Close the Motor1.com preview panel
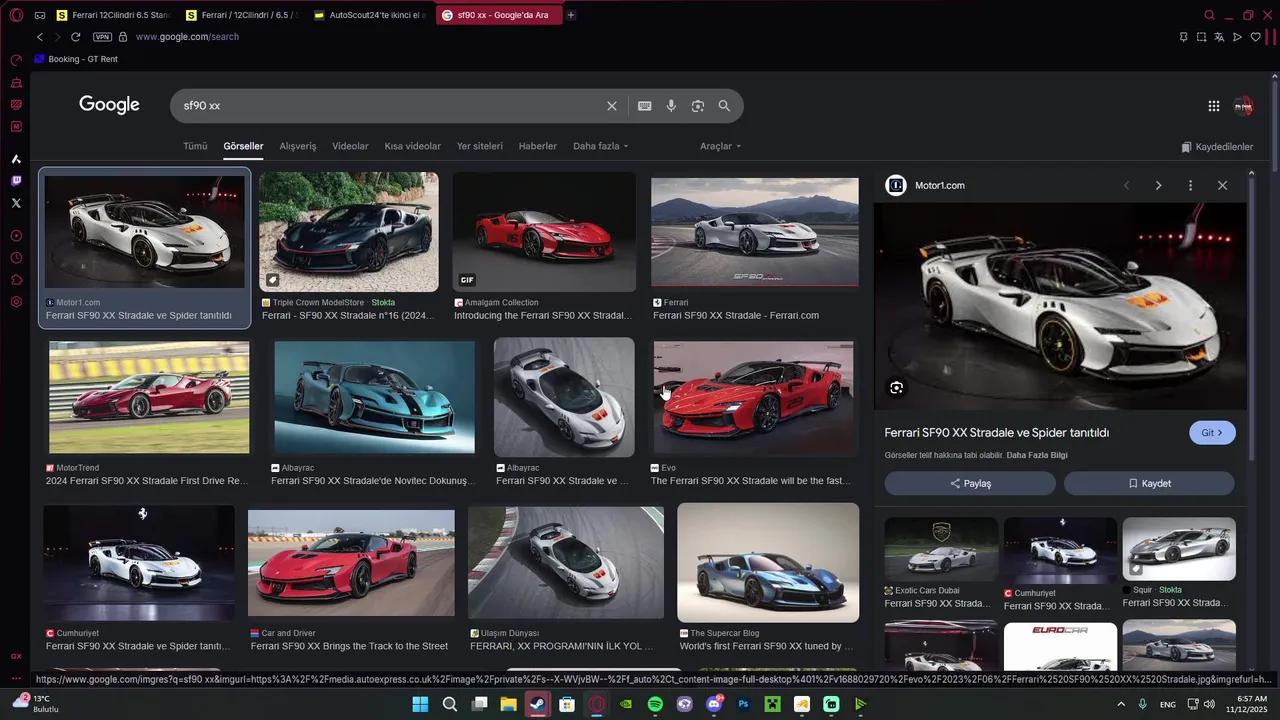This screenshot has width=1280, height=720. tap(1222, 185)
